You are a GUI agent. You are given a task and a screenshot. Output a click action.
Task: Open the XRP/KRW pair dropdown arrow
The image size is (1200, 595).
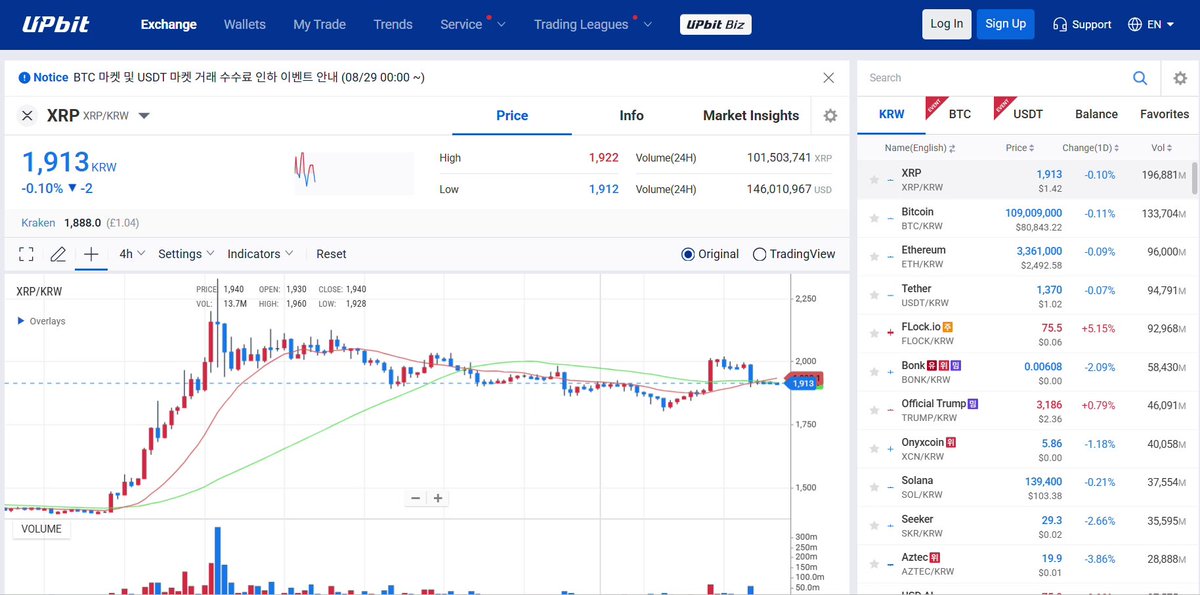(x=144, y=116)
